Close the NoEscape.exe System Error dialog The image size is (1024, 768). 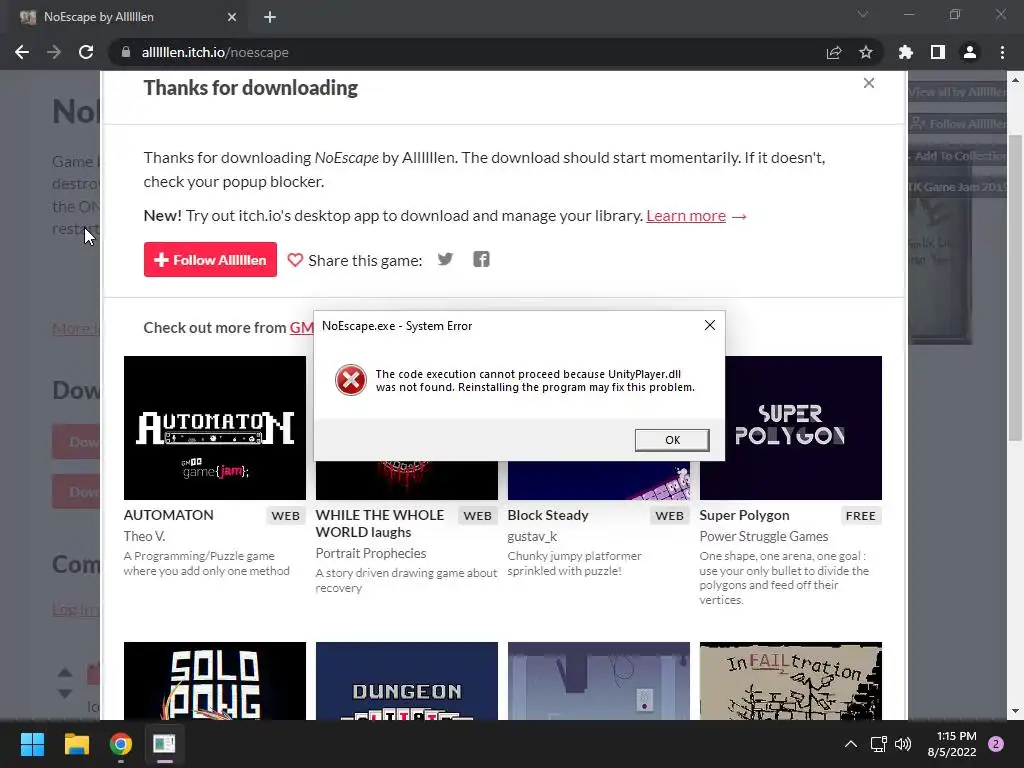point(710,325)
